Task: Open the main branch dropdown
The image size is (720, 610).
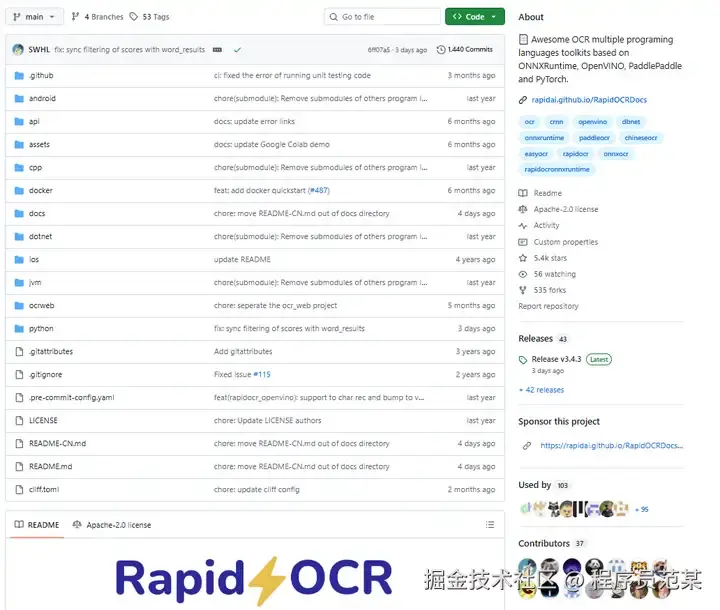Action: (34, 17)
